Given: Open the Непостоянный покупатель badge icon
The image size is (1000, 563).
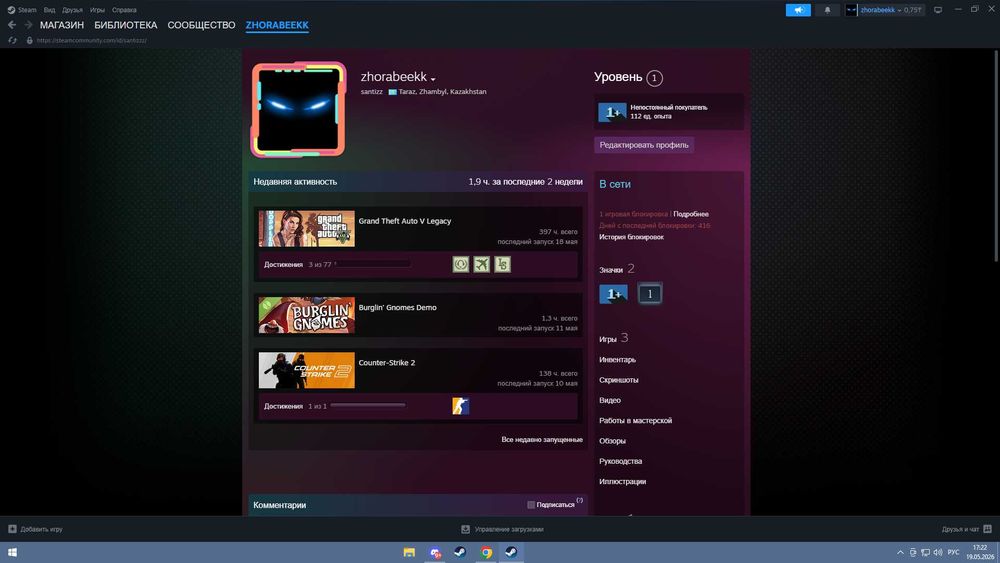Looking at the screenshot, I should click(x=612, y=112).
